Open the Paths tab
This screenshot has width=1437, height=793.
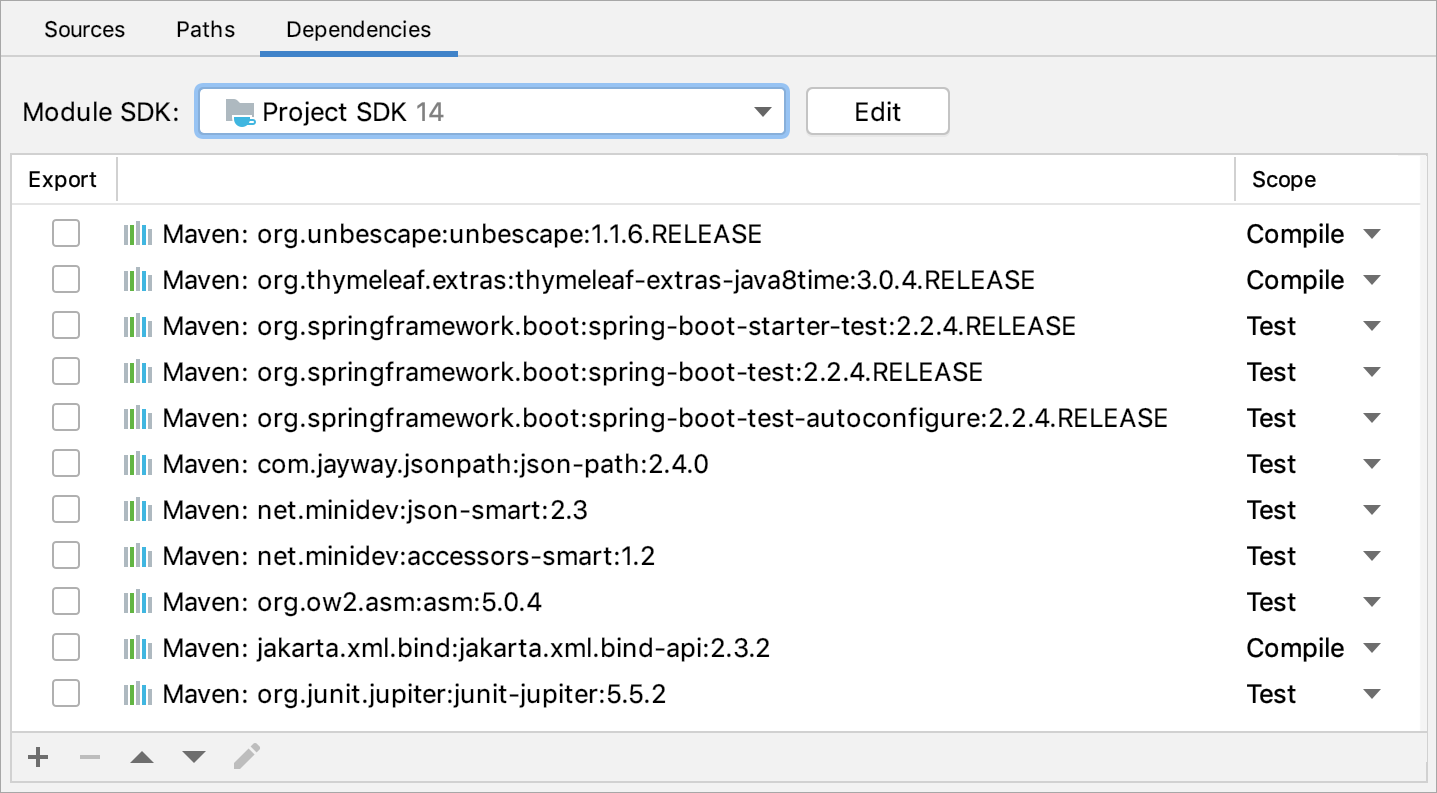[x=205, y=29]
